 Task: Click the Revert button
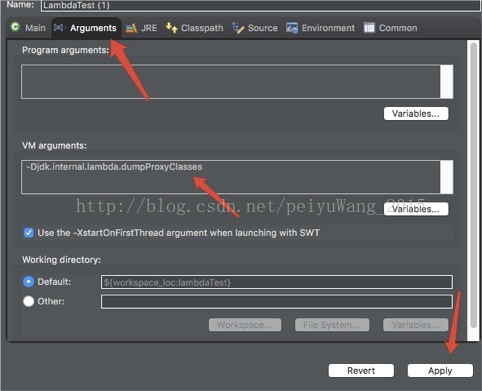[x=361, y=371]
